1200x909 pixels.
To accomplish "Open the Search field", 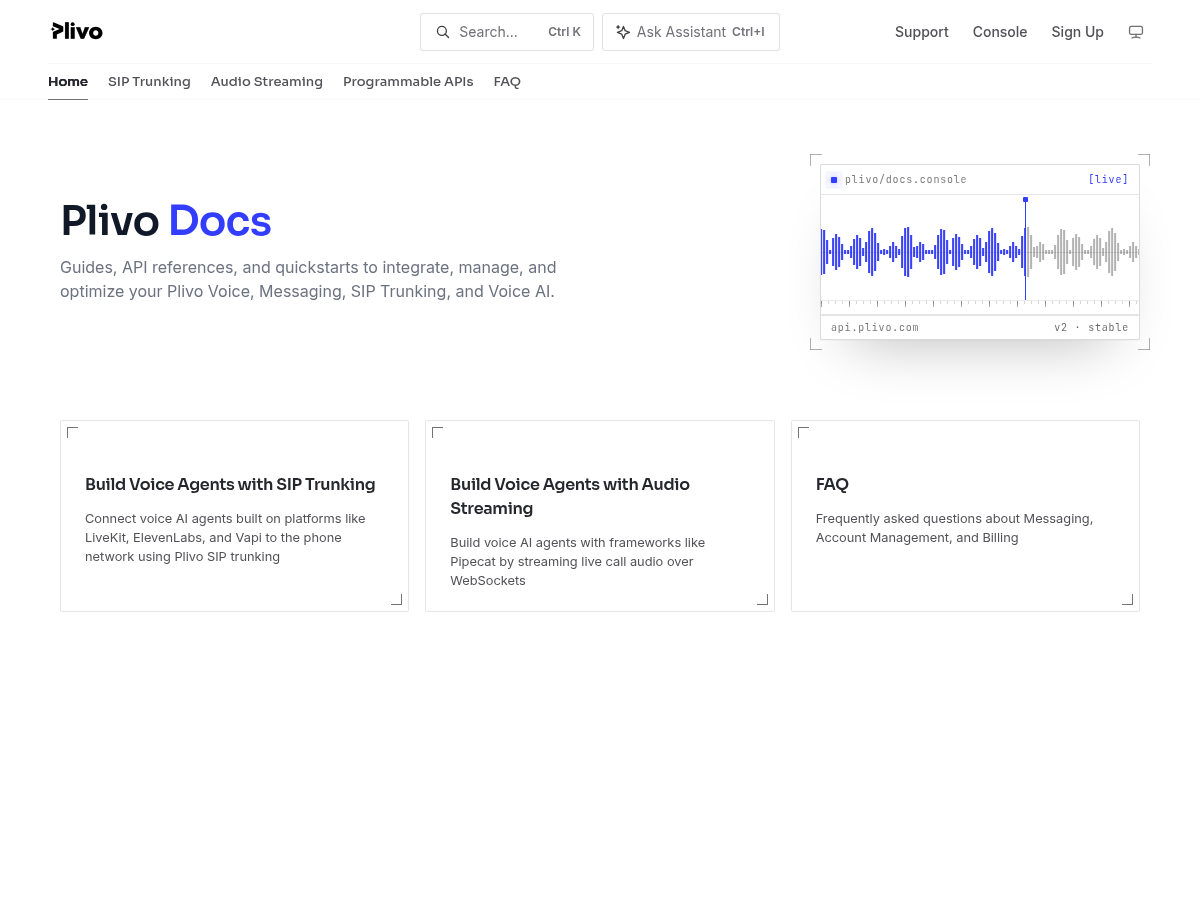I will pyautogui.click(x=507, y=32).
